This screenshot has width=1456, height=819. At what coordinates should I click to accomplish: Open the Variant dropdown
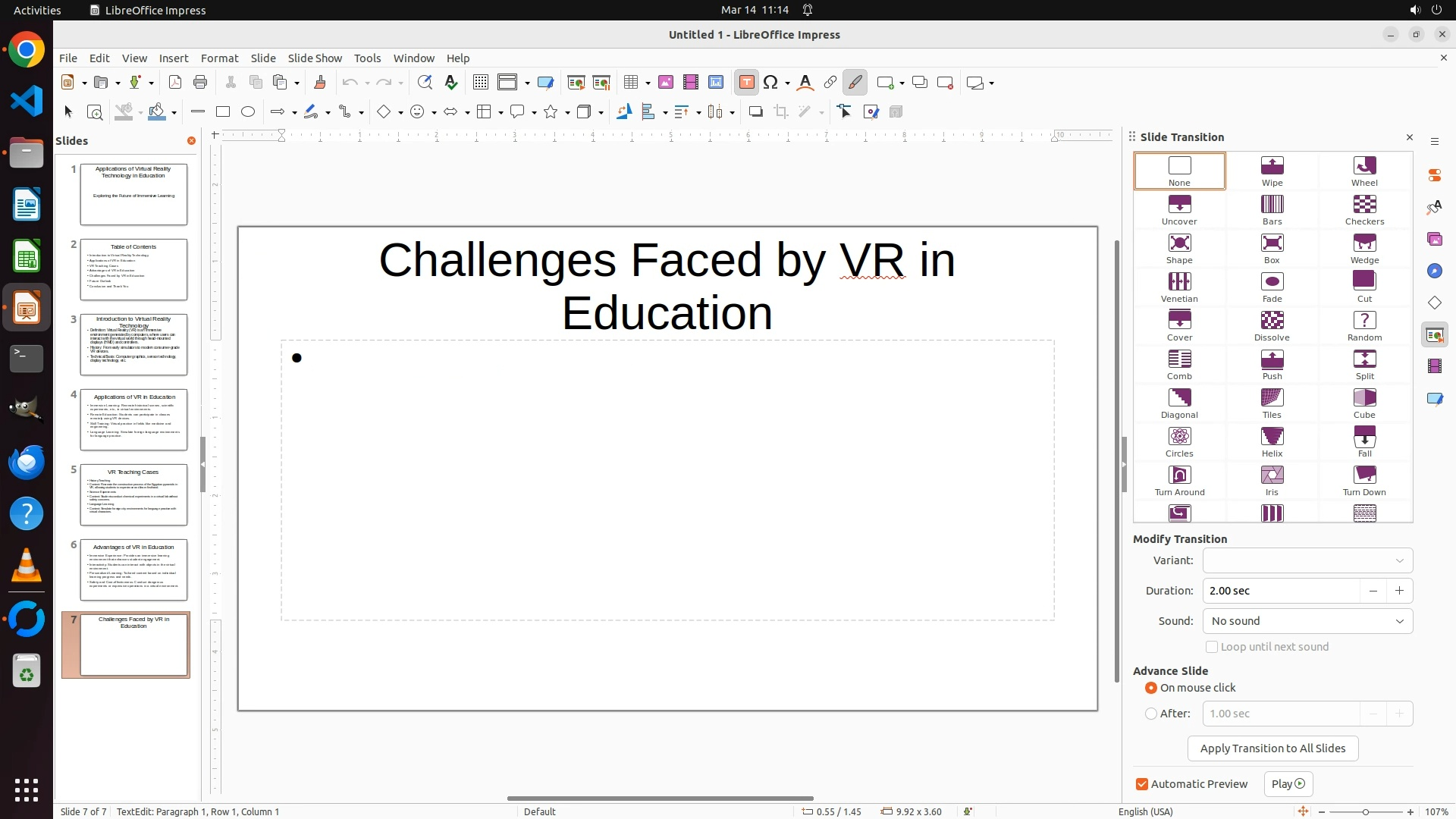[x=1307, y=560]
